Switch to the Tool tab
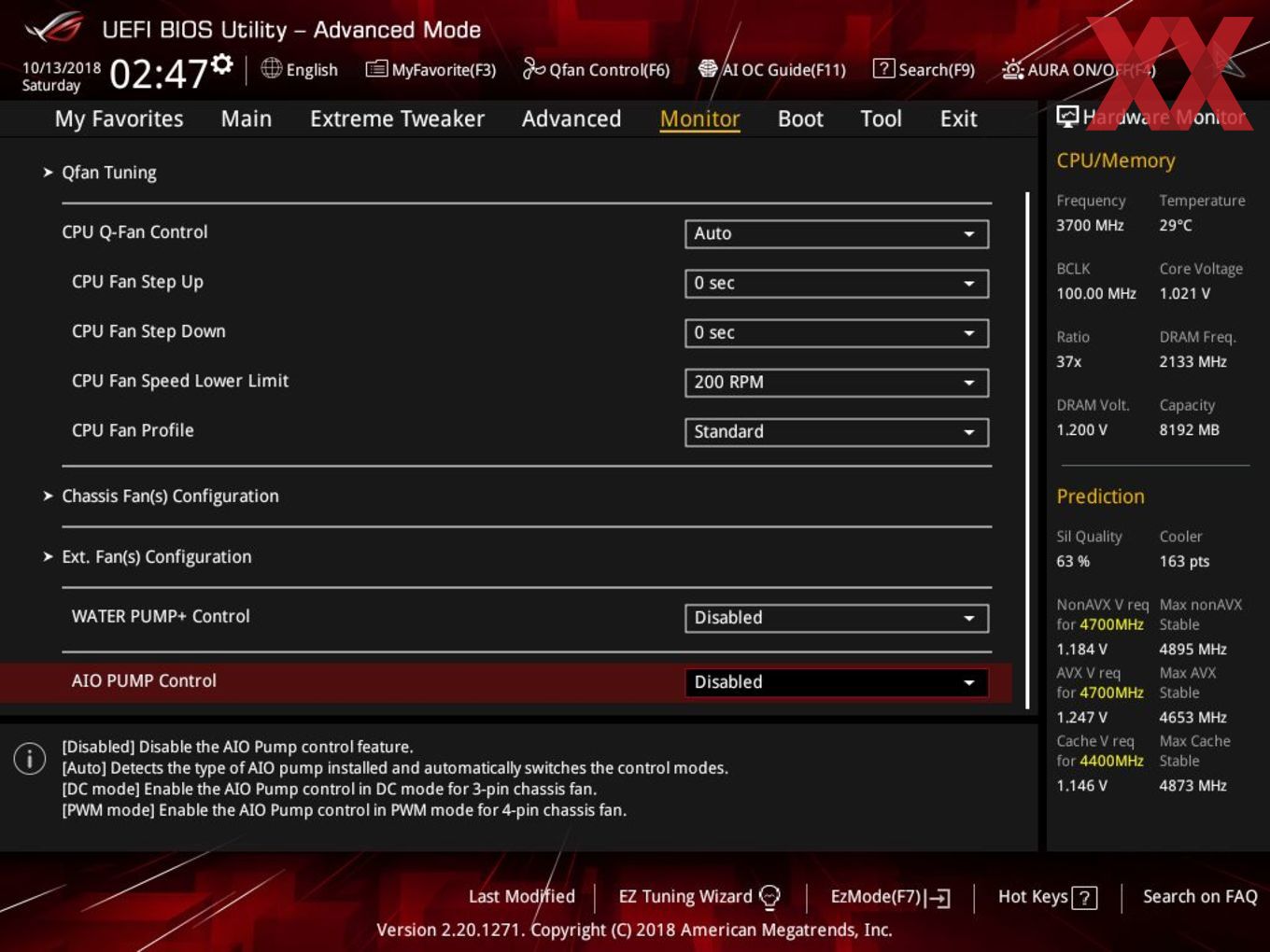 tap(881, 119)
